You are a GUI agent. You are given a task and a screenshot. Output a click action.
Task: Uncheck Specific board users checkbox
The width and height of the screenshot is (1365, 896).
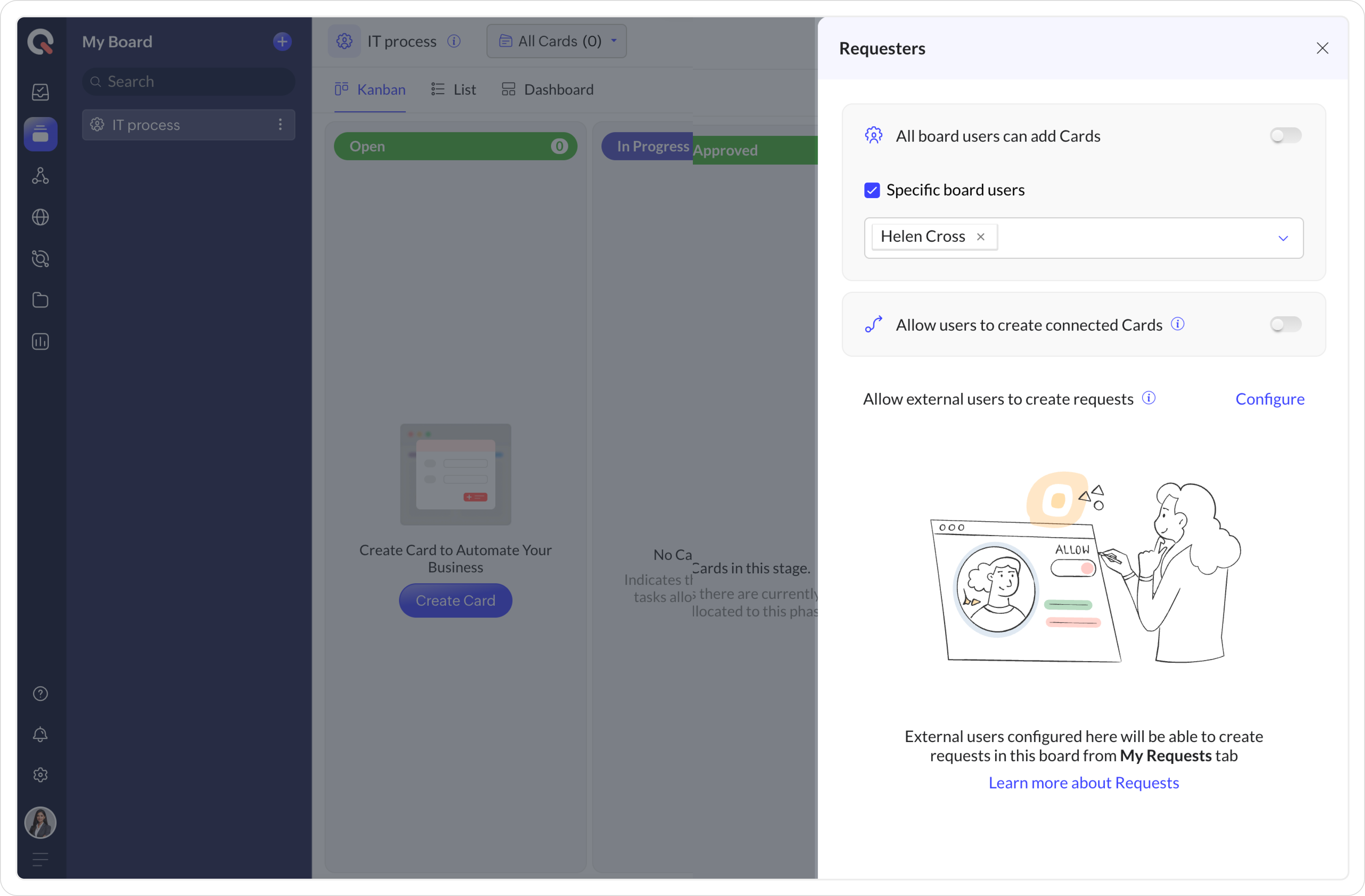pyautogui.click(x=872, y=190)
